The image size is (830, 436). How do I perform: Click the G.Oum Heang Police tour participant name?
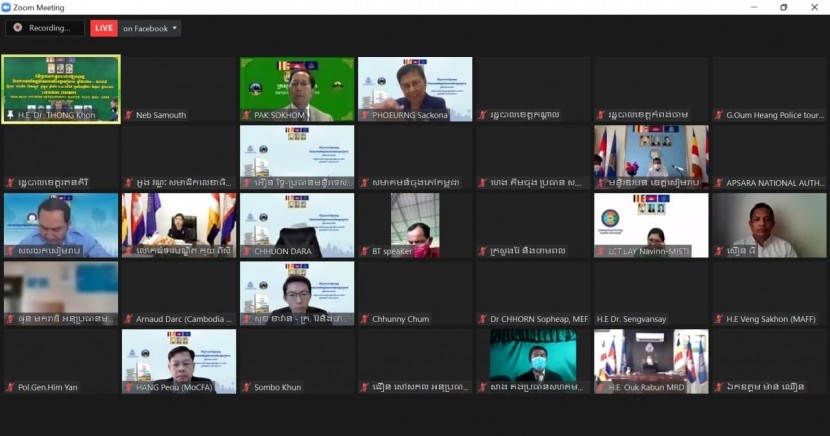(x=768, y=115)
